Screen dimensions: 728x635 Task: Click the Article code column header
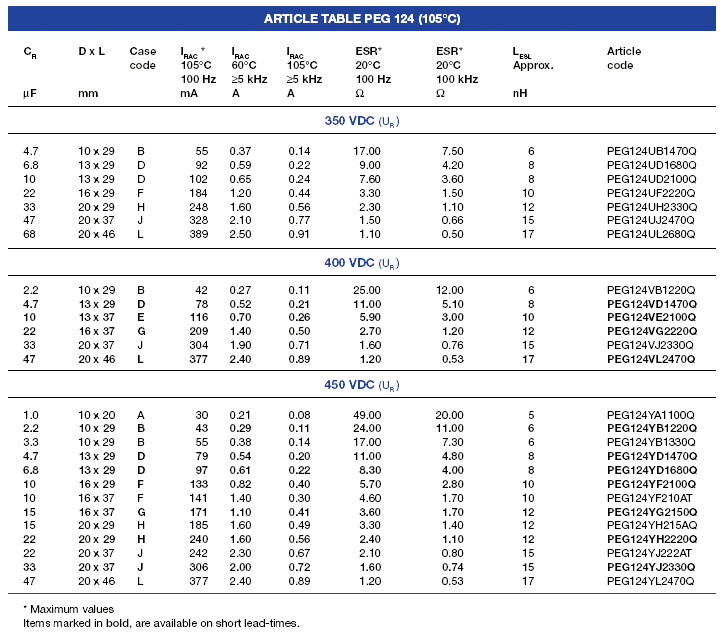pyautogui.click(x=624, y=58)
